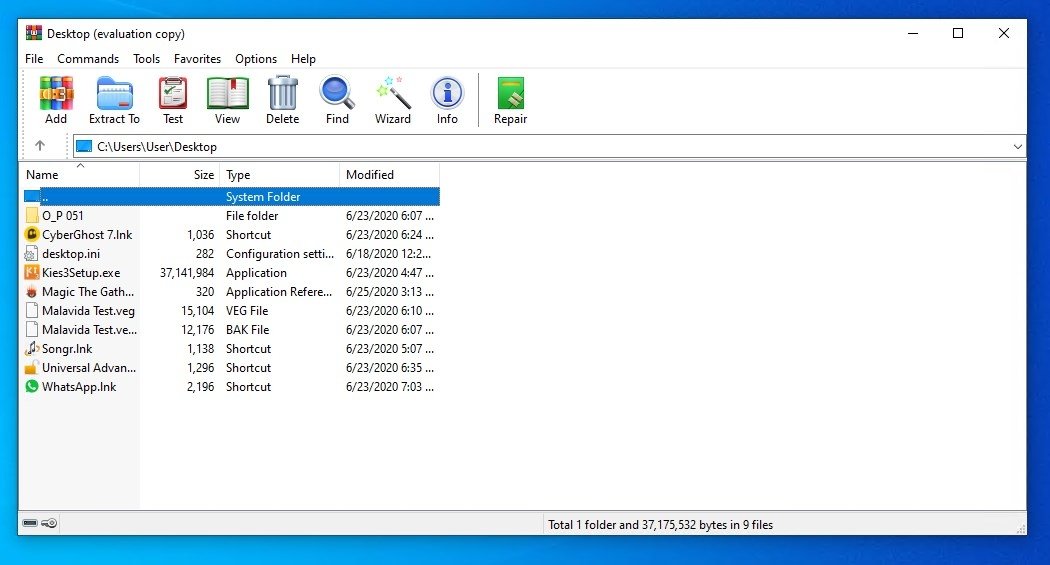Go up one folder level arrow
The image size is (1050, 565).
pyautogui.click(x=40, y=146)
